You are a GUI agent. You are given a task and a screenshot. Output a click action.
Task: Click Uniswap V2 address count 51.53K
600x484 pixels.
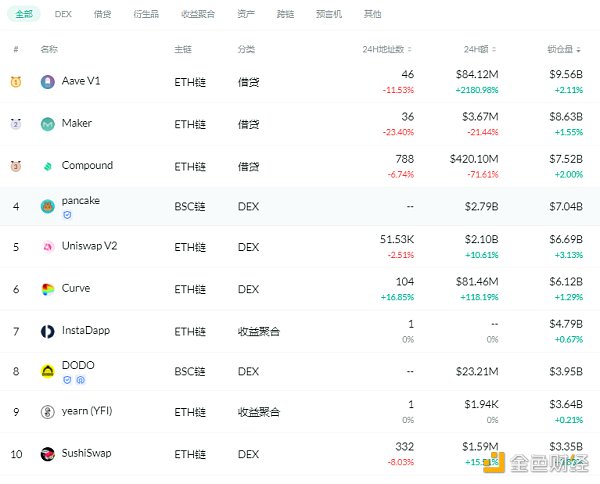click(397, 240)
